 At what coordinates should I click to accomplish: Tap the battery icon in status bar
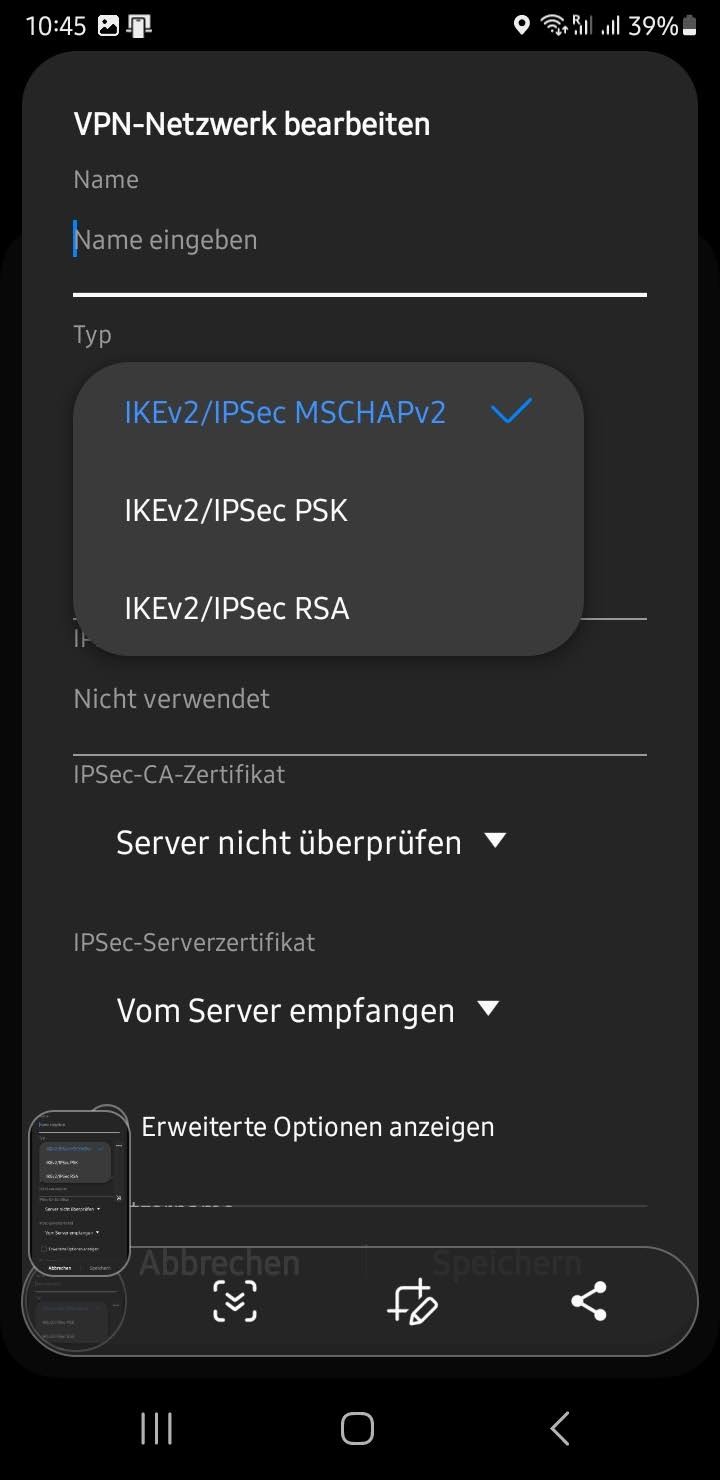[689, 25]
